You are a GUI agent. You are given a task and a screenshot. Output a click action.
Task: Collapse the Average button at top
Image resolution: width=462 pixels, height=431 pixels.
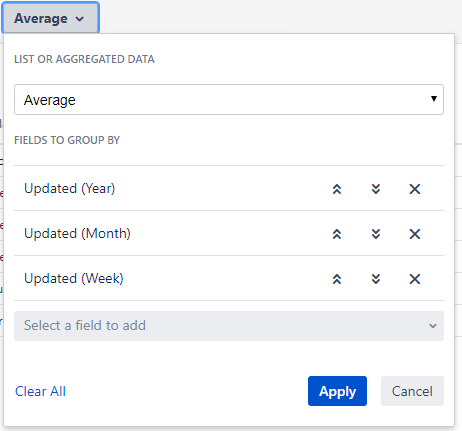point(50,18)
